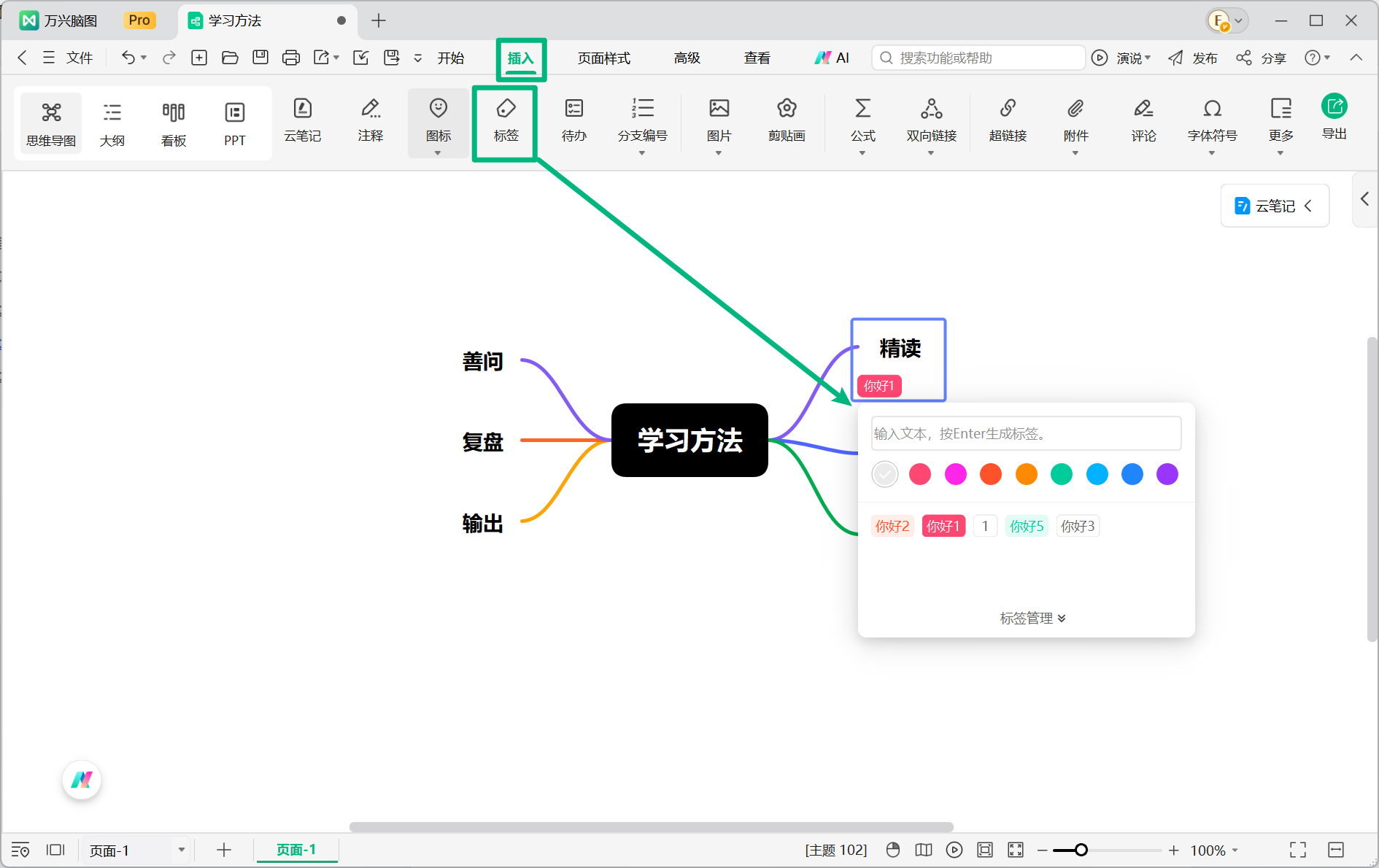
Task: Pick the pink tag color swatch
Action: point(920,474)
